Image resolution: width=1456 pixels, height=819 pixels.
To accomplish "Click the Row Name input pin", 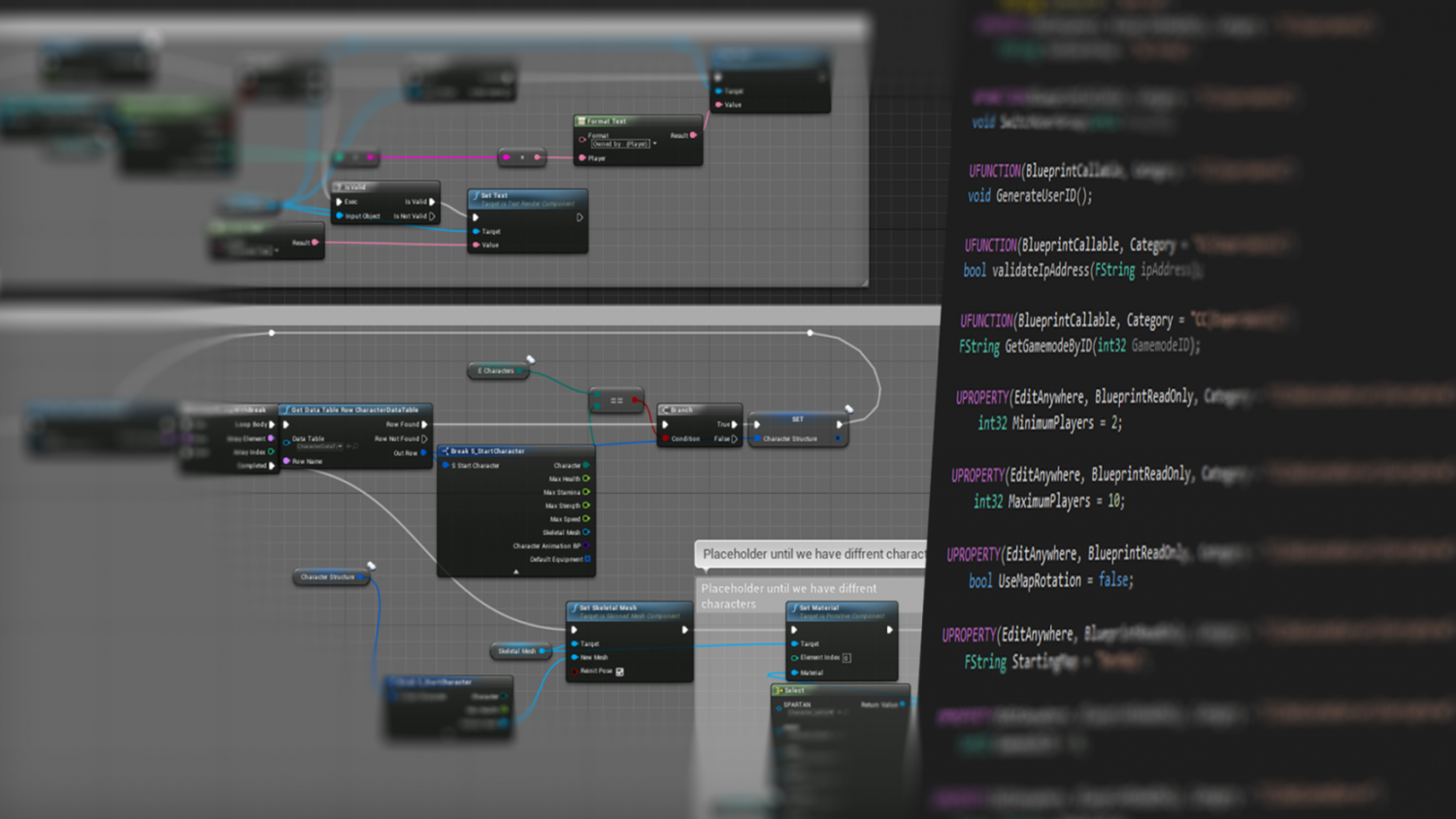I will point(286,461).
